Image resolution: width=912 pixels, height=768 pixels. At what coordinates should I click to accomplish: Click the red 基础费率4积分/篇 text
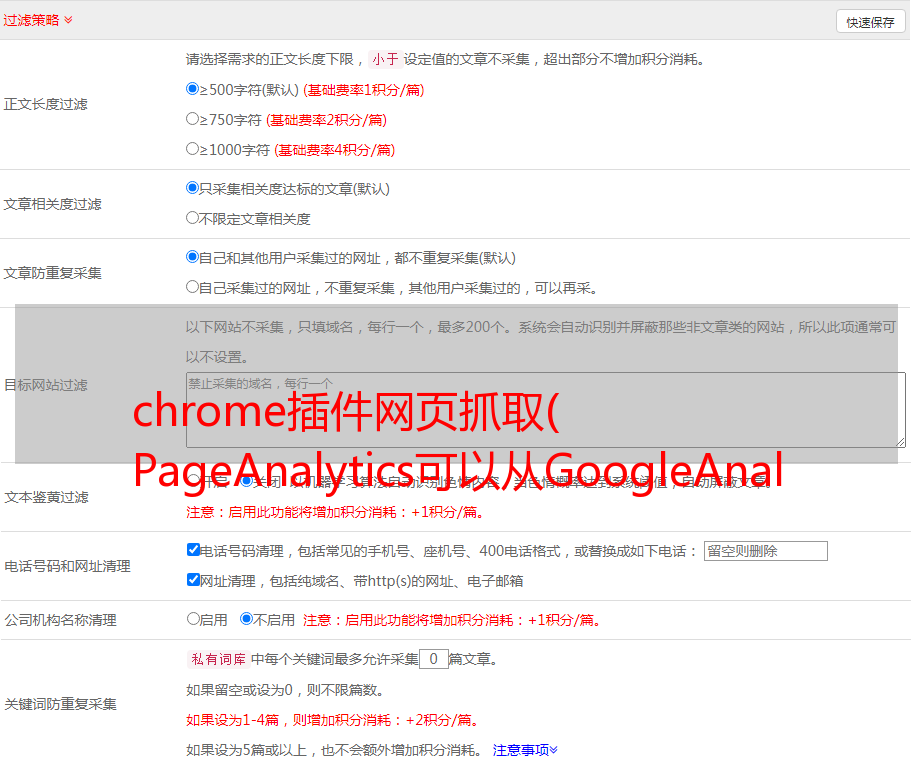(x=334, y=150)
